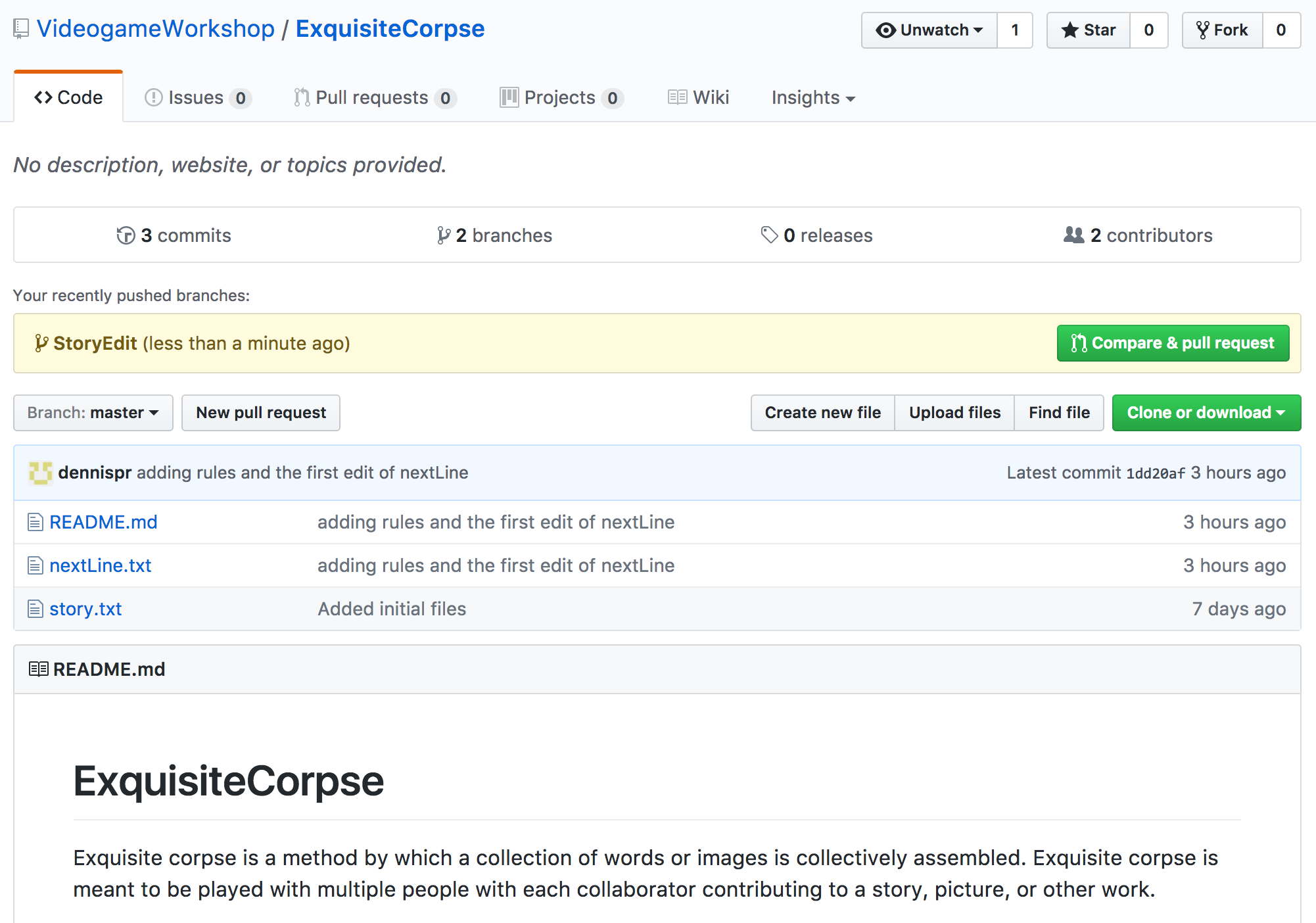Open Clone or download dropdown
This screenshot has height=923, width=1316.
1206,413
